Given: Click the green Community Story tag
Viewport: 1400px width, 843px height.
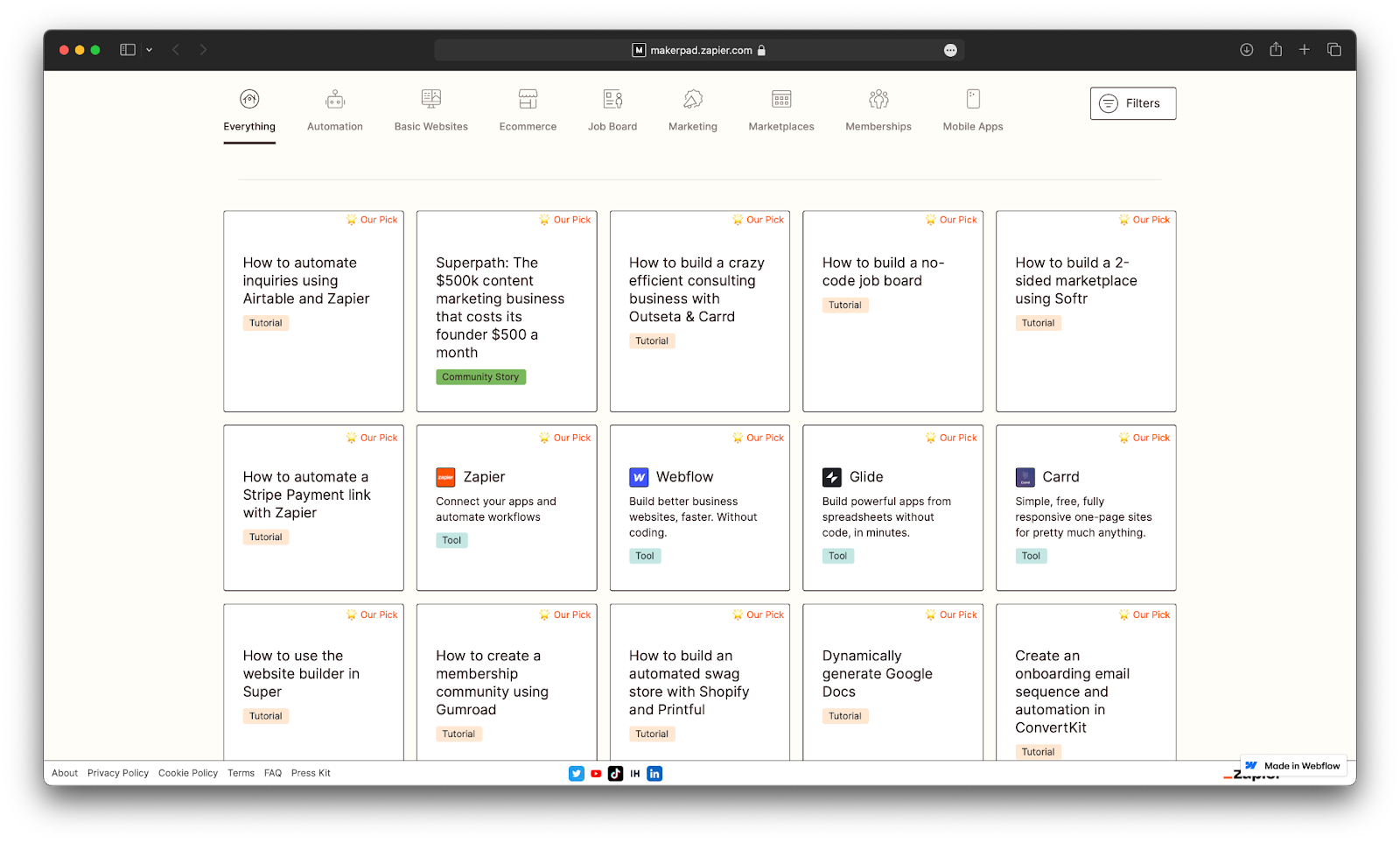Looking at the screenshot, I should pyautogui.click(x=480, y=377).
